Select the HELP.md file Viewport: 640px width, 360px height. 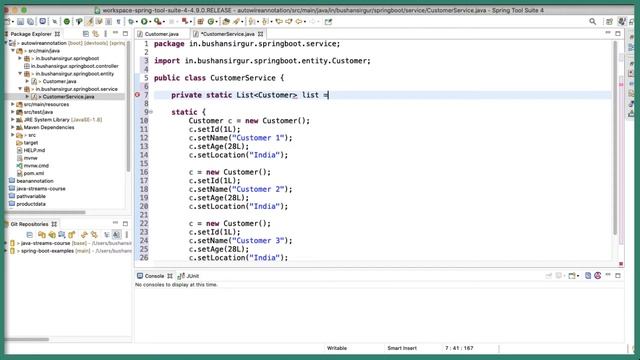click(x=34, y=150)
